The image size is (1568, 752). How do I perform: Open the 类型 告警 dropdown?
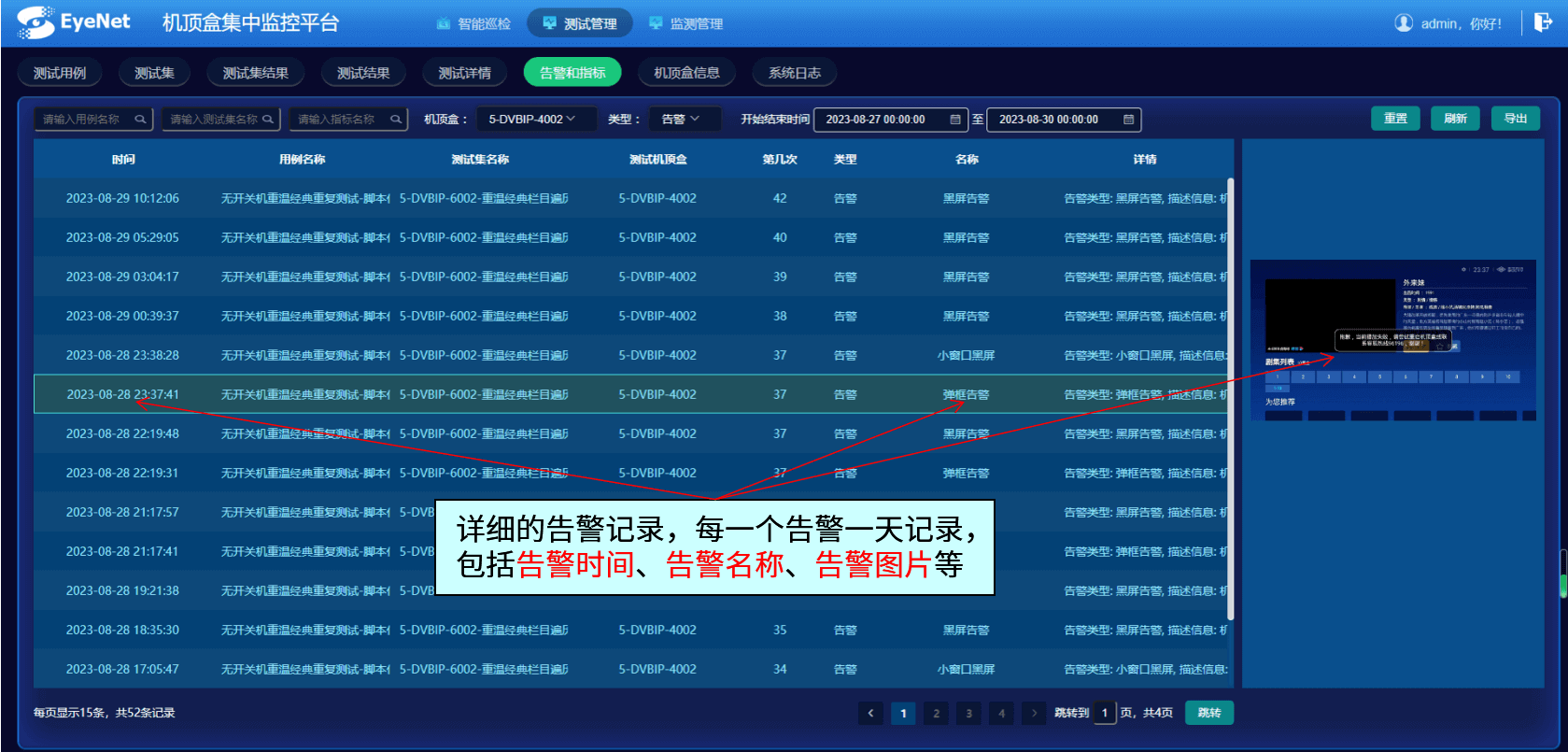point(685,120)
